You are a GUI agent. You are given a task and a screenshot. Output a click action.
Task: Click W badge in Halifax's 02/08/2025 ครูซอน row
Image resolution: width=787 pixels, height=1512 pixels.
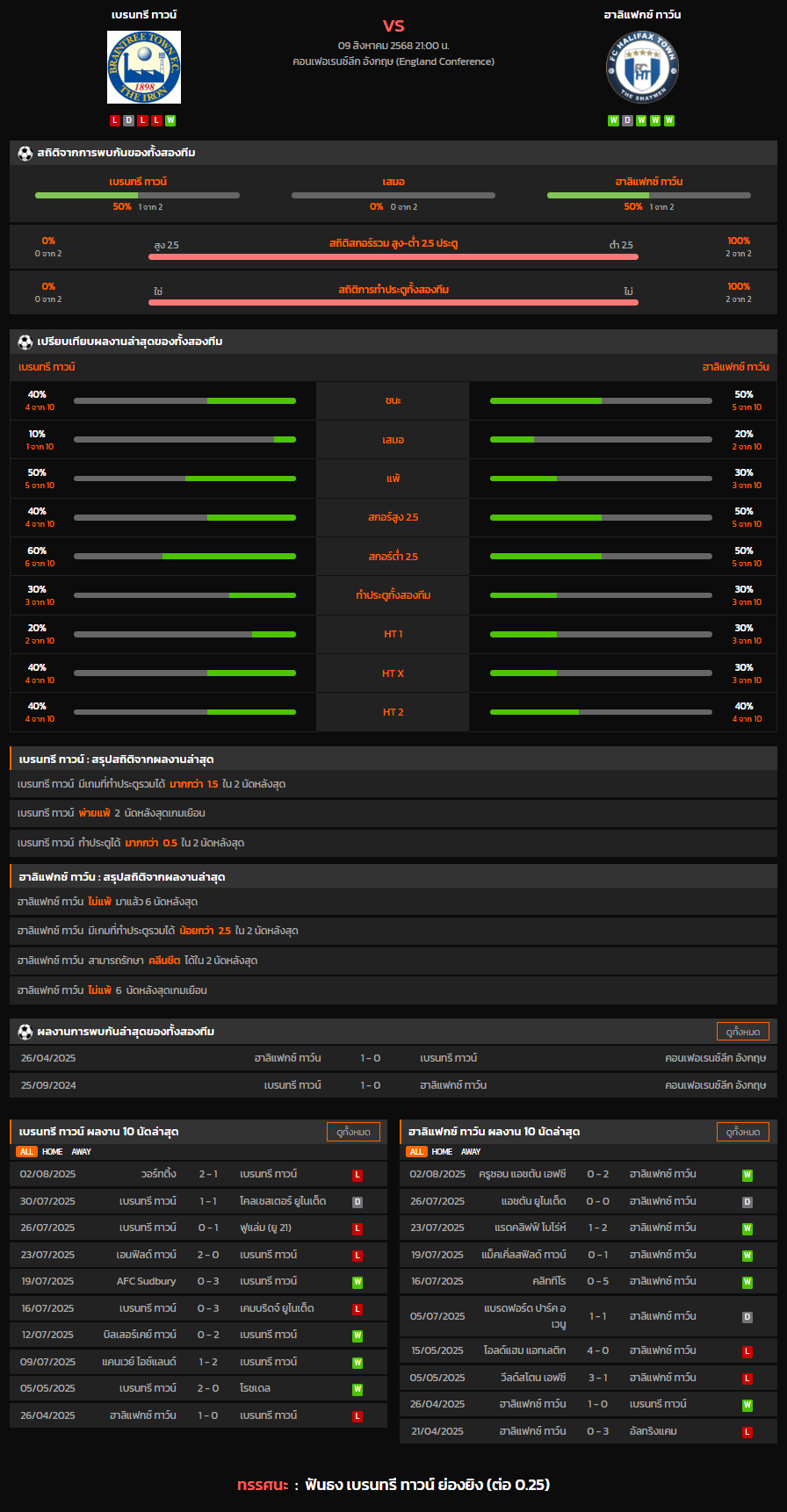pos(747,1175)
